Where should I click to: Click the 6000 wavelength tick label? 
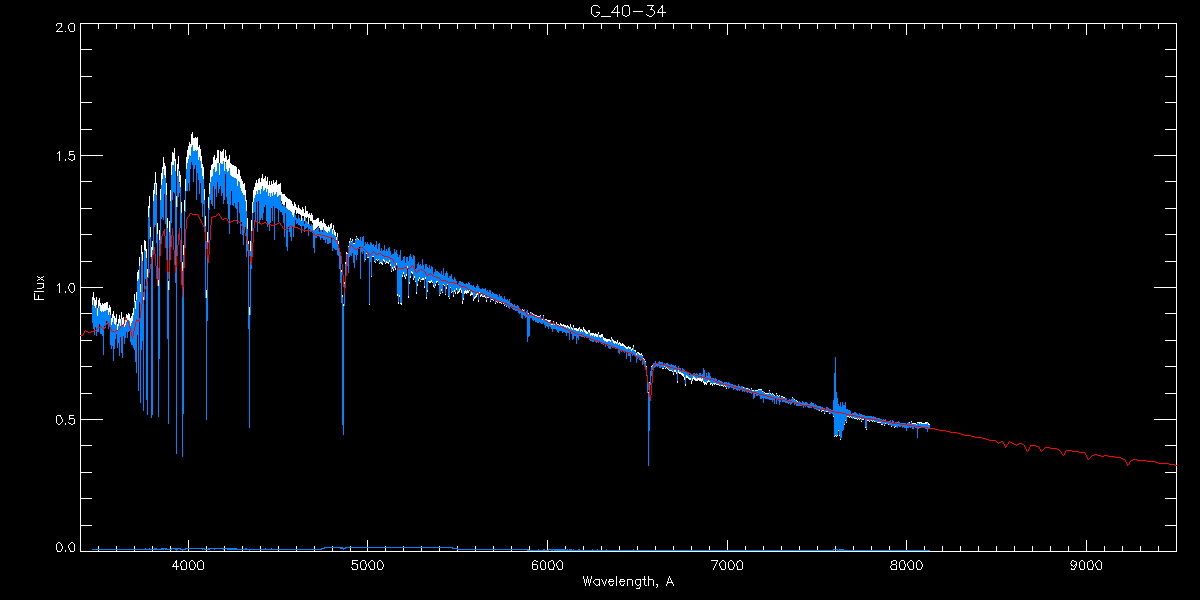tap(547, 564)
